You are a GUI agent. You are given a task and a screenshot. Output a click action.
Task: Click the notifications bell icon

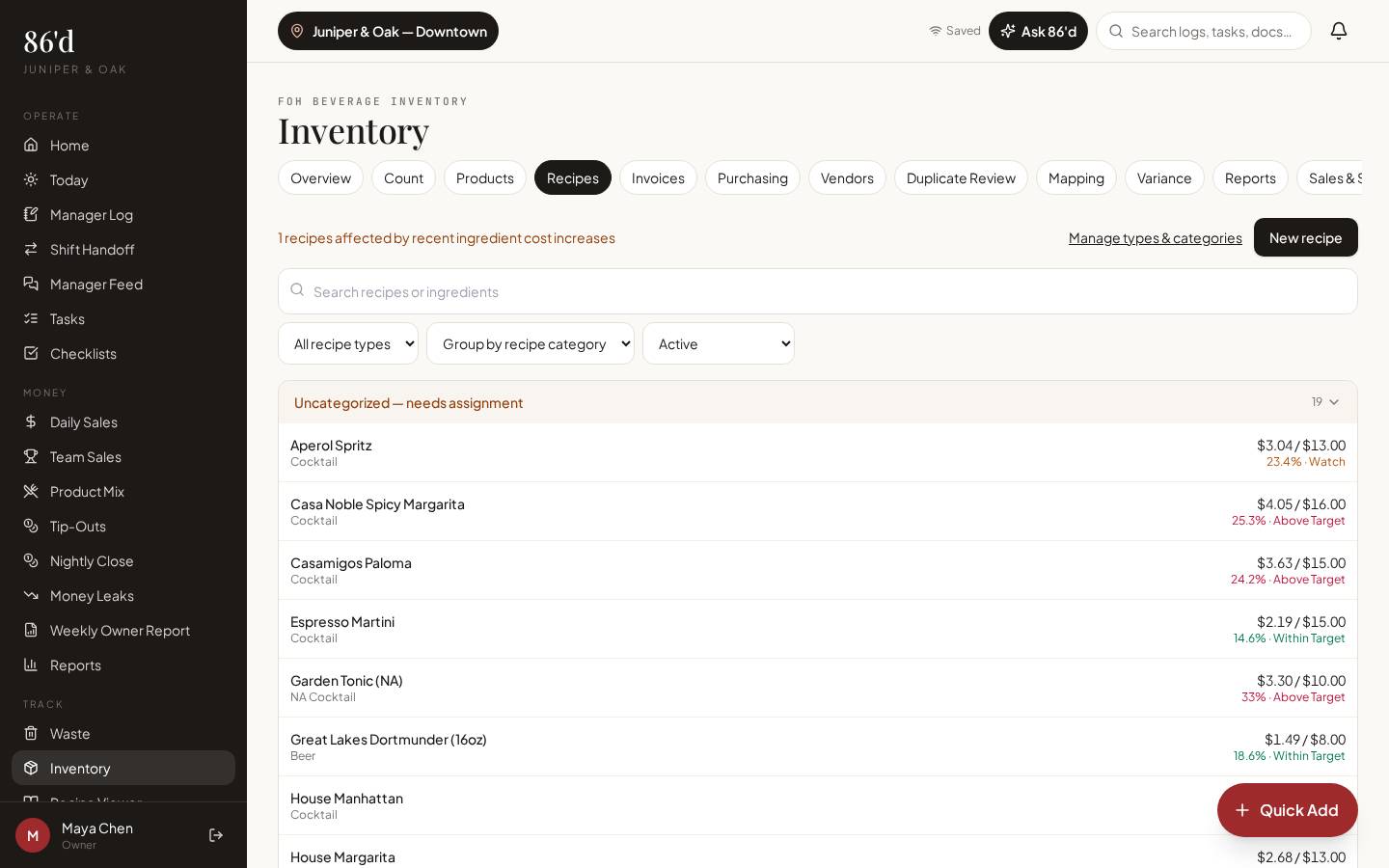click(x=1339, y=31)
